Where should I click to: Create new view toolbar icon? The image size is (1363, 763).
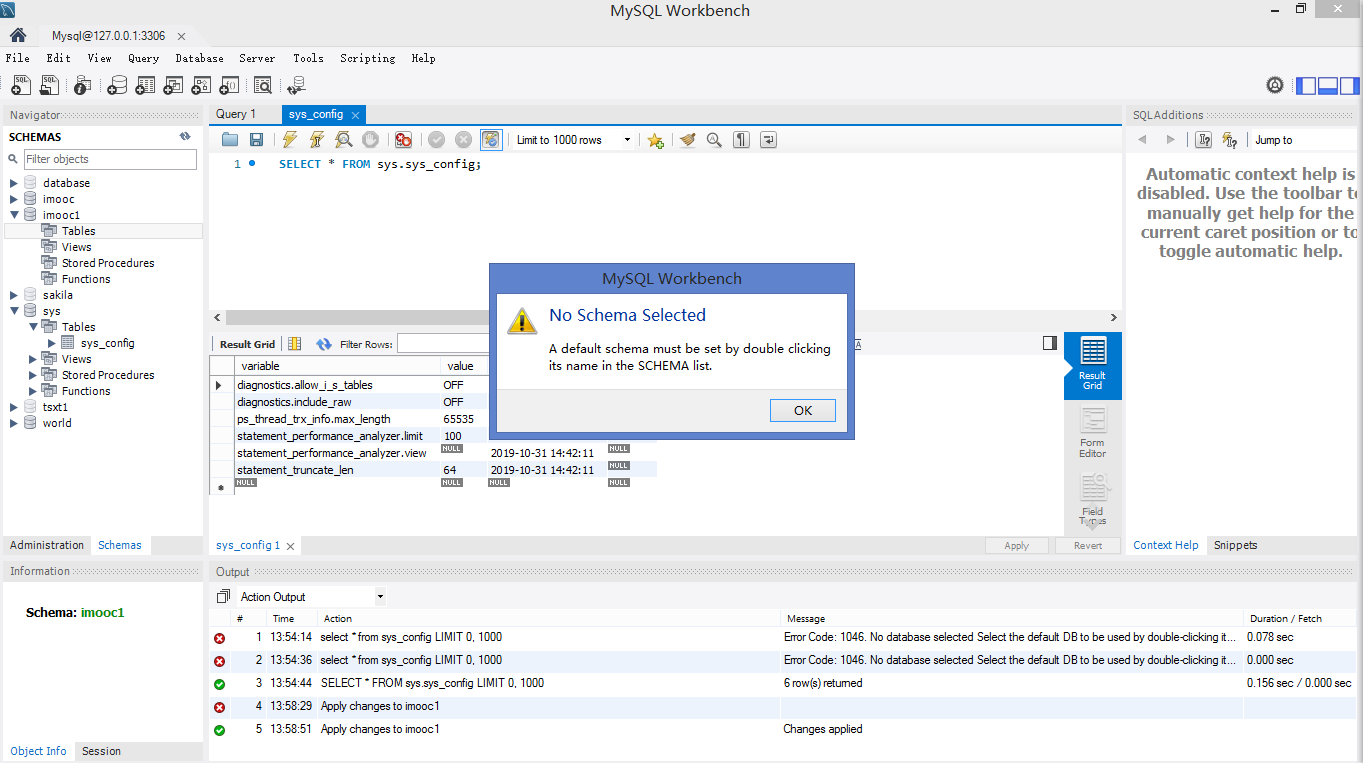[173, 86]
